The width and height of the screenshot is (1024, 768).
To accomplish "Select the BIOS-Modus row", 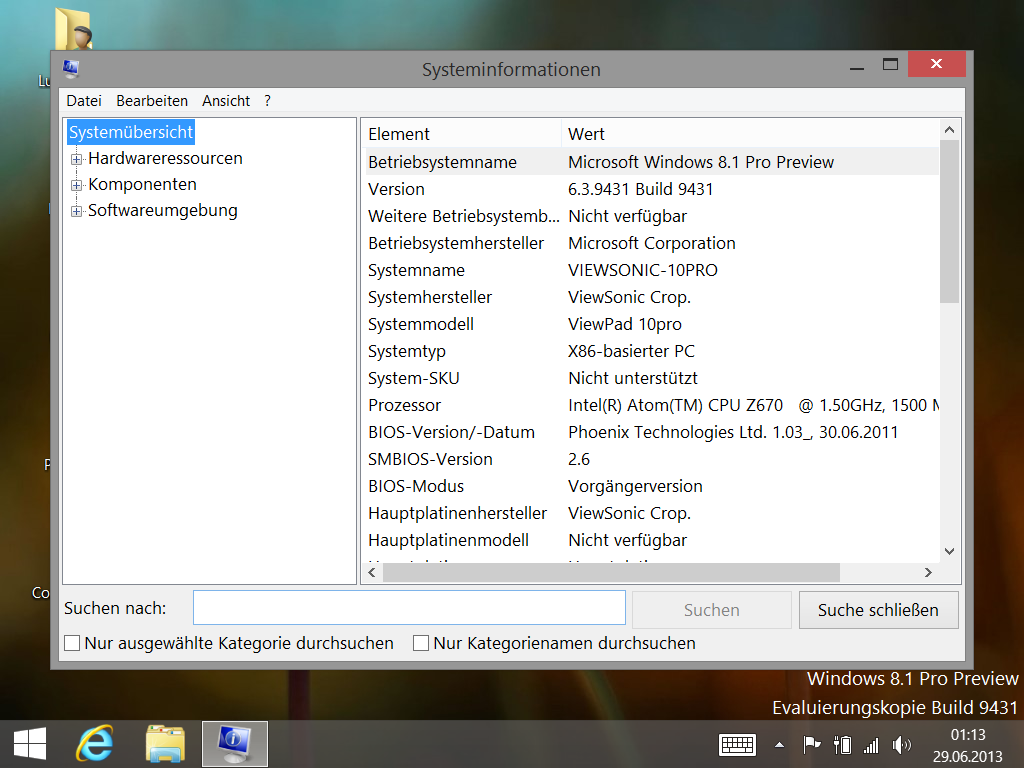I will (x=650, y=486).
